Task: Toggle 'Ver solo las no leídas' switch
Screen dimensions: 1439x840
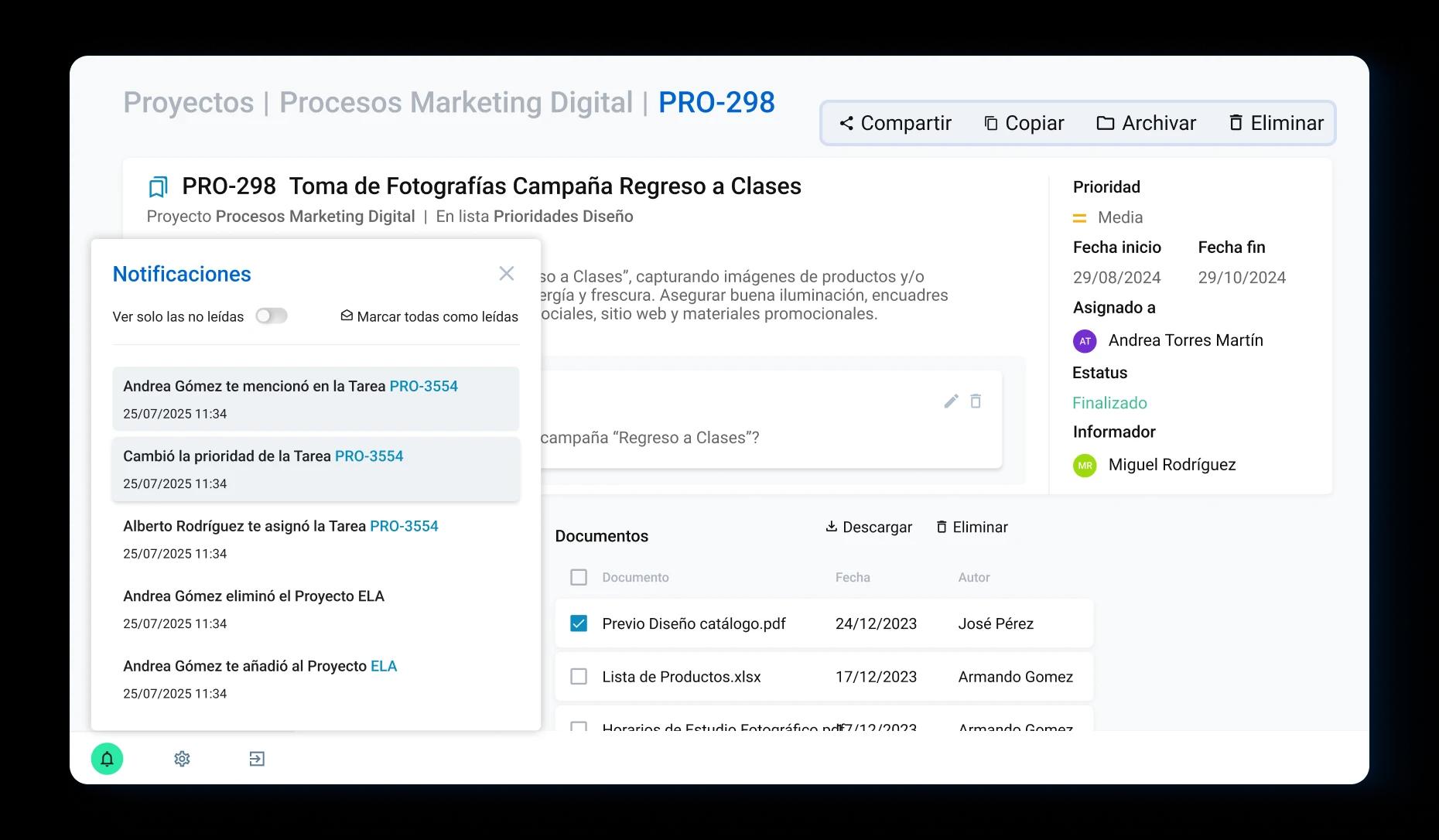Action: [x=272, y=316]
